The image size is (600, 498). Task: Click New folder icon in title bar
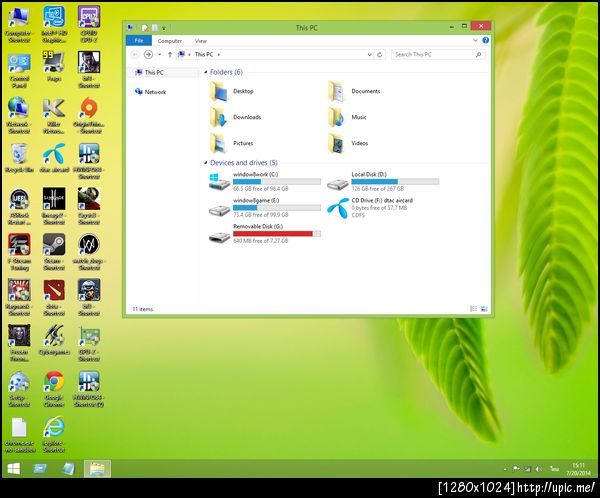(155, 28)
